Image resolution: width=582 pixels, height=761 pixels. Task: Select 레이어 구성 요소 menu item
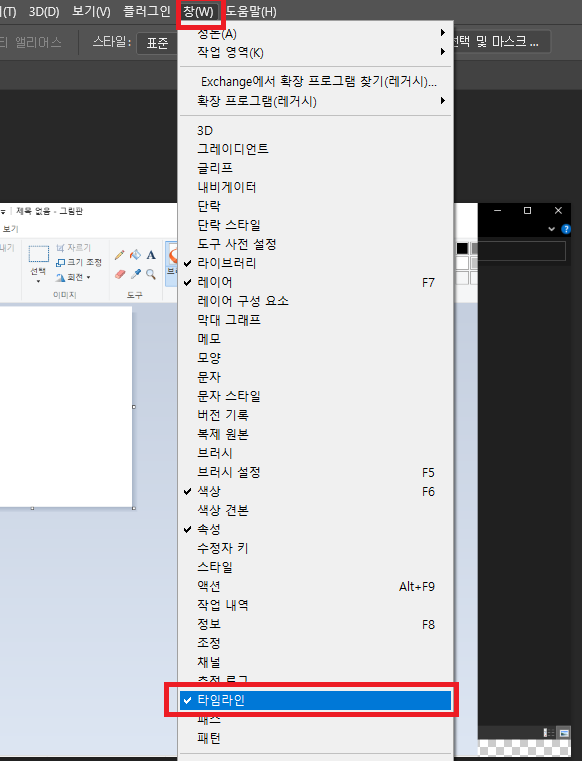316,301
